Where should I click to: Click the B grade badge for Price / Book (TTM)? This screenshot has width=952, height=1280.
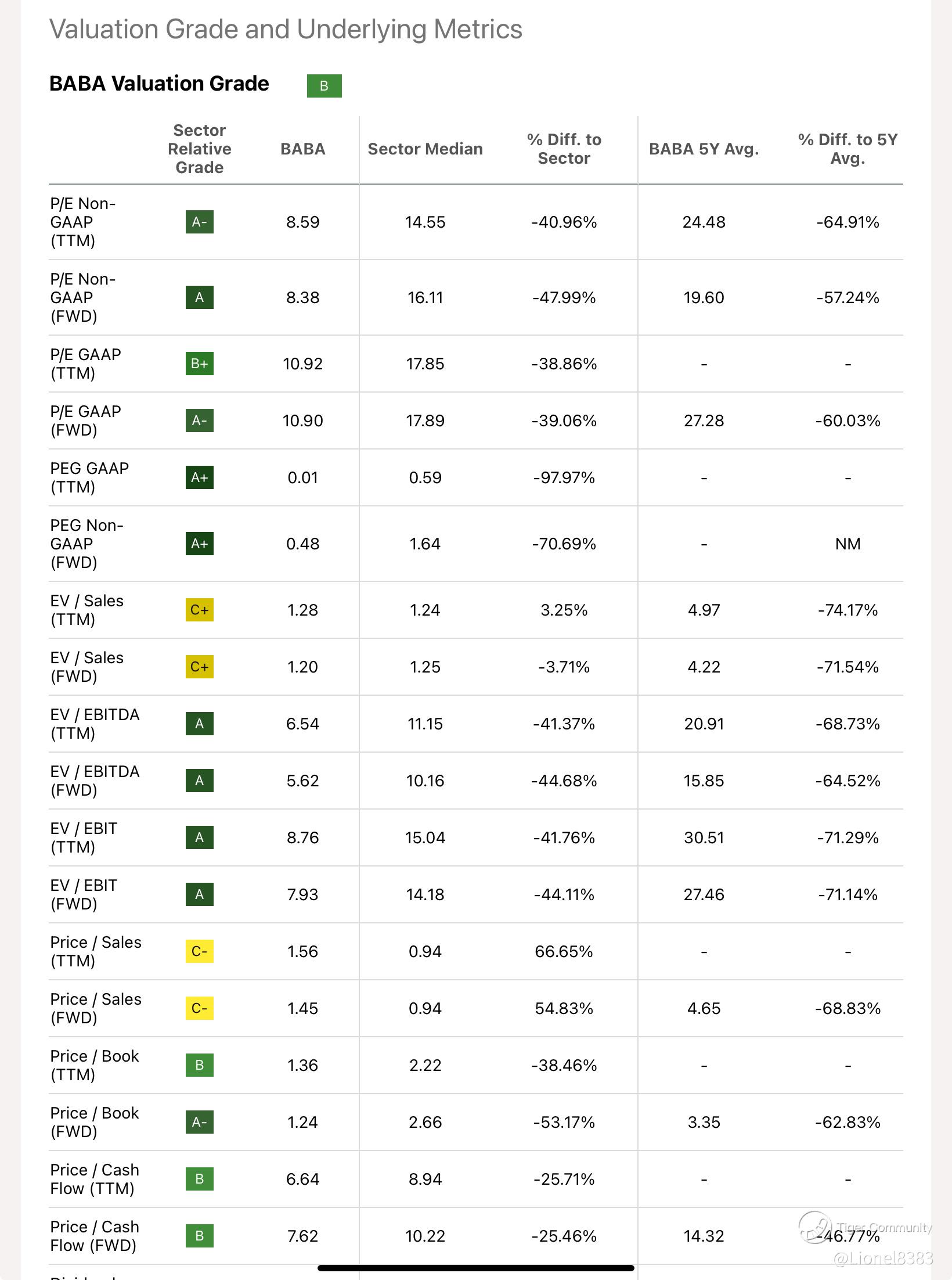coord(199,1065)
